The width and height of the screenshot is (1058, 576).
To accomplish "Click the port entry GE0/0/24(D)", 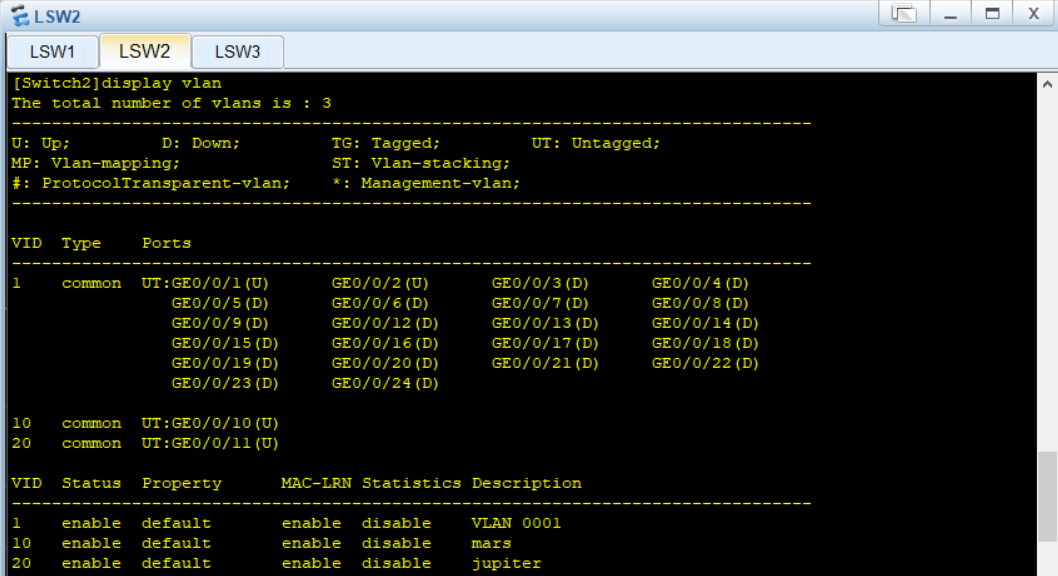I will coord(385,383).
